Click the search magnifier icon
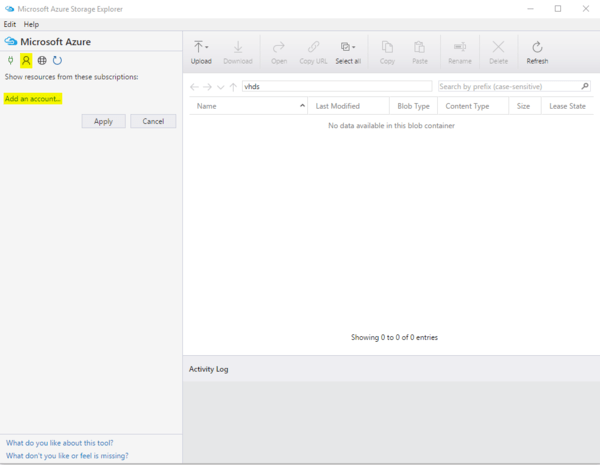The image size is (600, 465). [585, 87]
